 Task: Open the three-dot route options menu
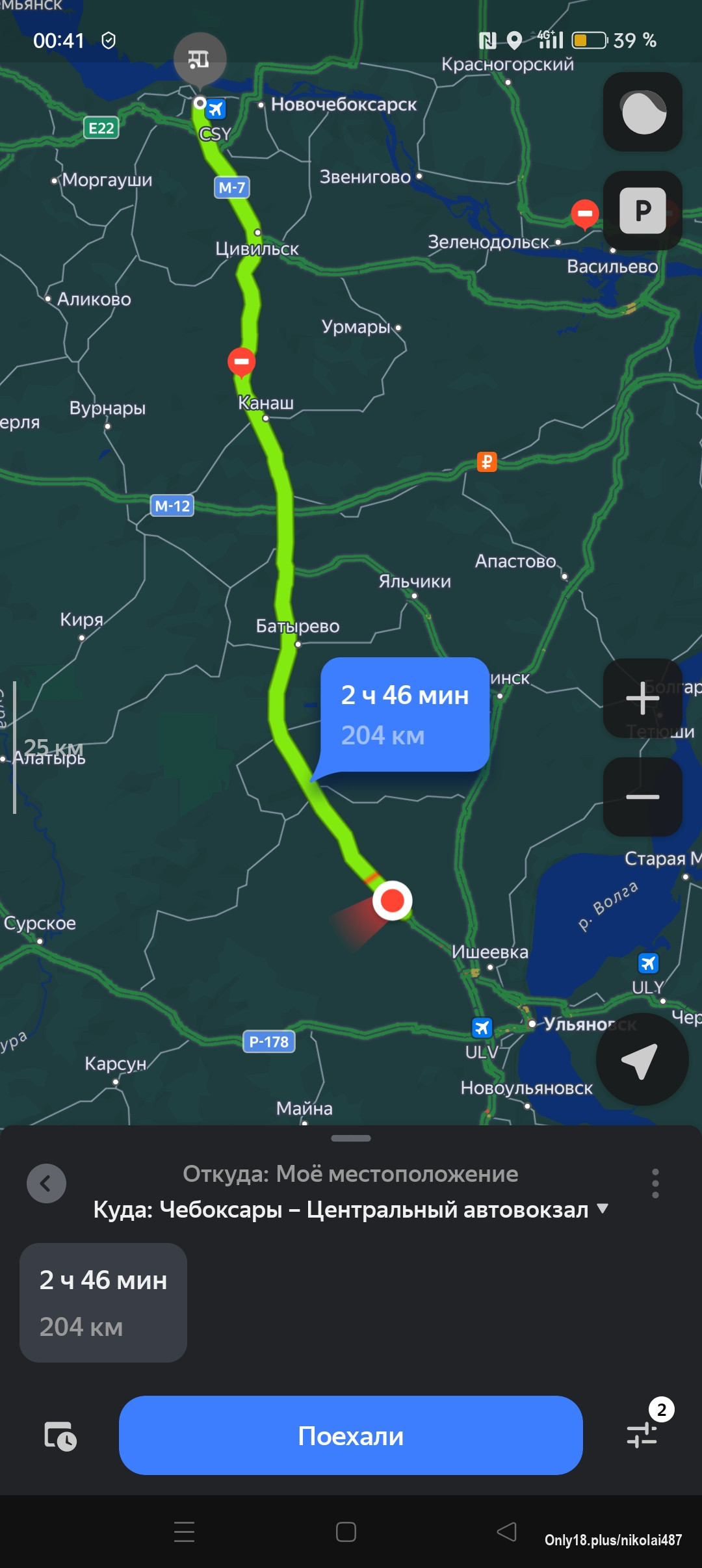click(x=655, y=1183)
